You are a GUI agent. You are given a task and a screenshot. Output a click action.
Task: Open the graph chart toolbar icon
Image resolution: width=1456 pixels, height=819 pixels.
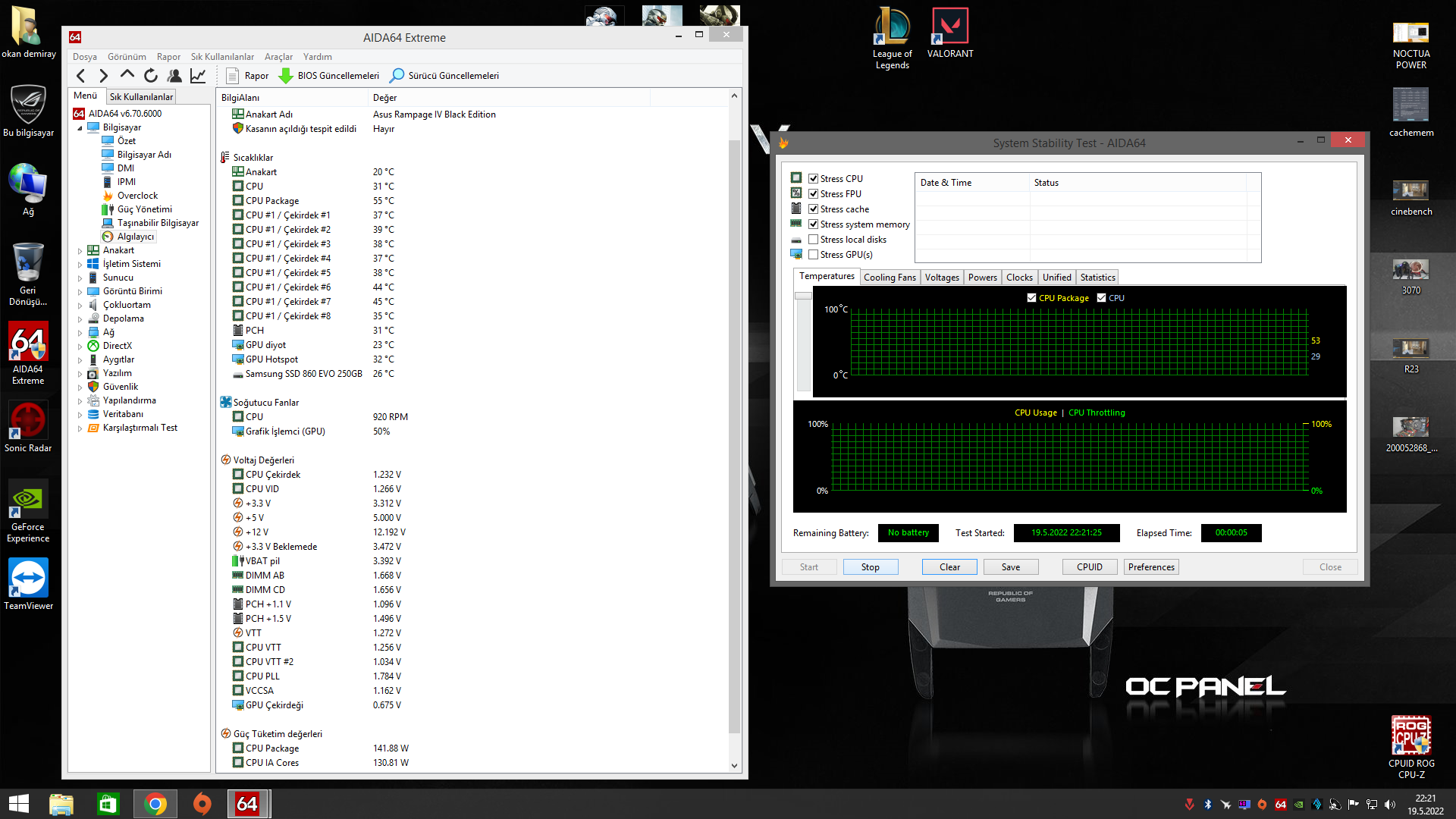(198, 75)
